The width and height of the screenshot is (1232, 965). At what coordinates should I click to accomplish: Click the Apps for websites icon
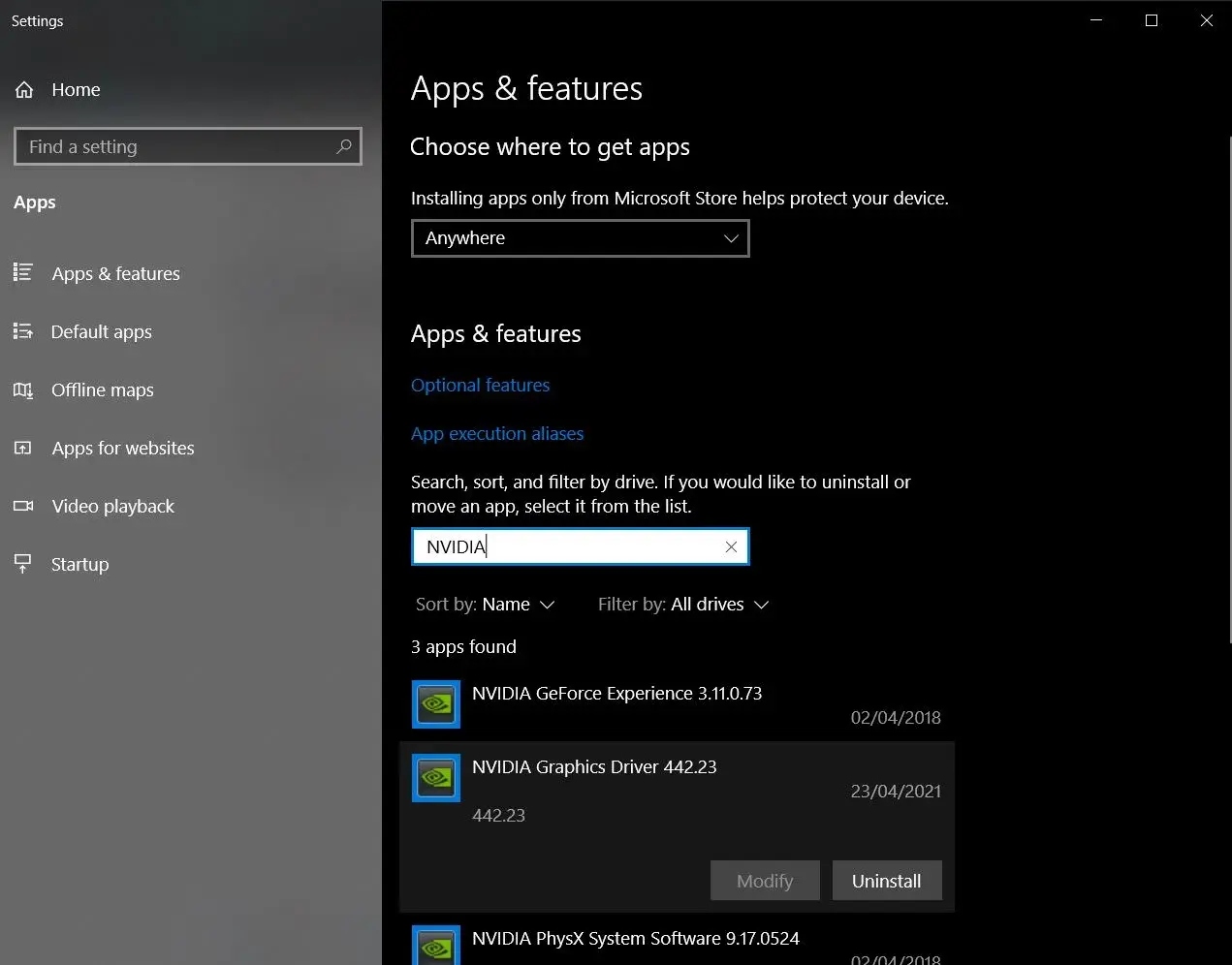point(23,449)
